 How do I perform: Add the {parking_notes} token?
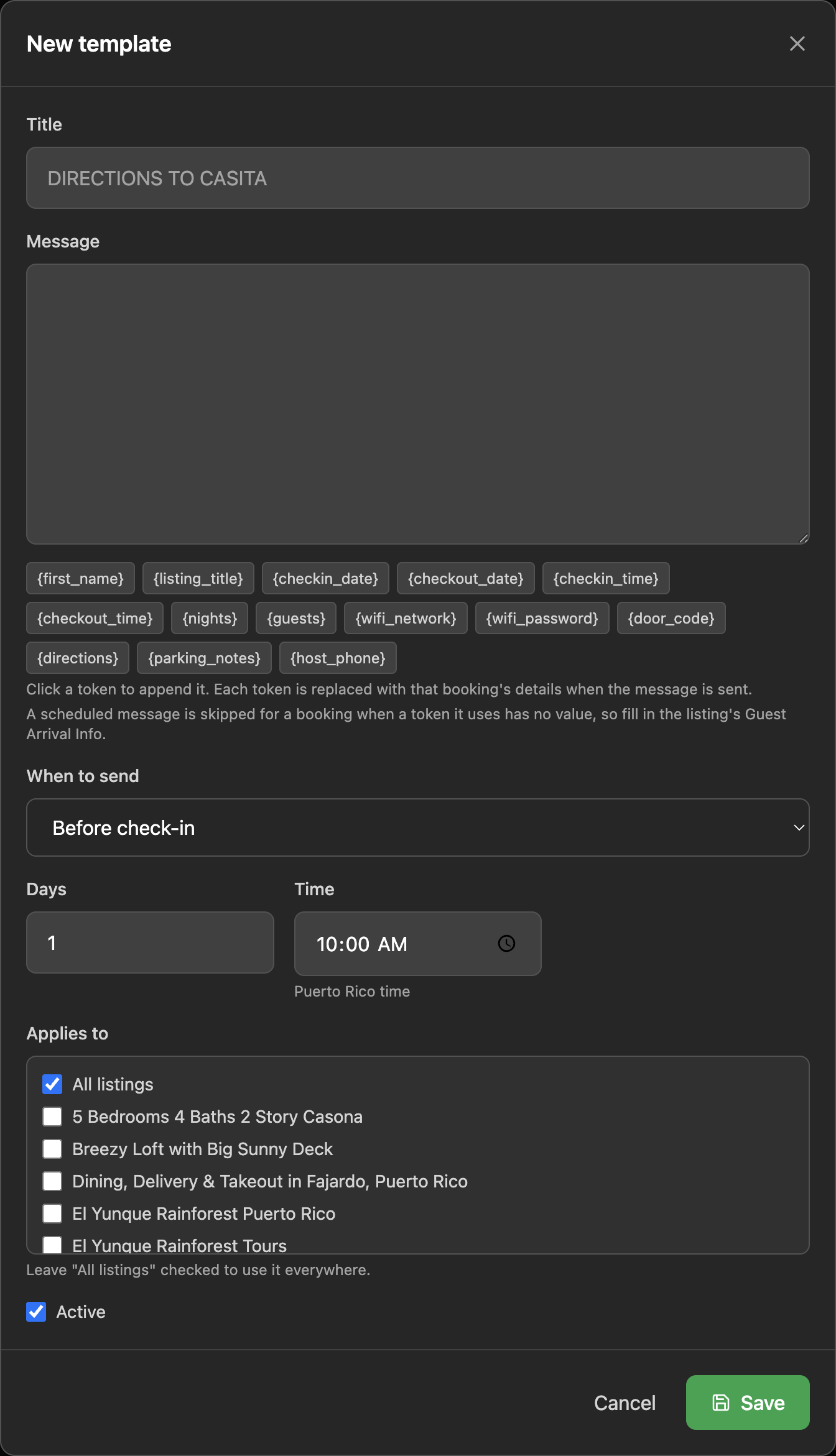[205, 658]
